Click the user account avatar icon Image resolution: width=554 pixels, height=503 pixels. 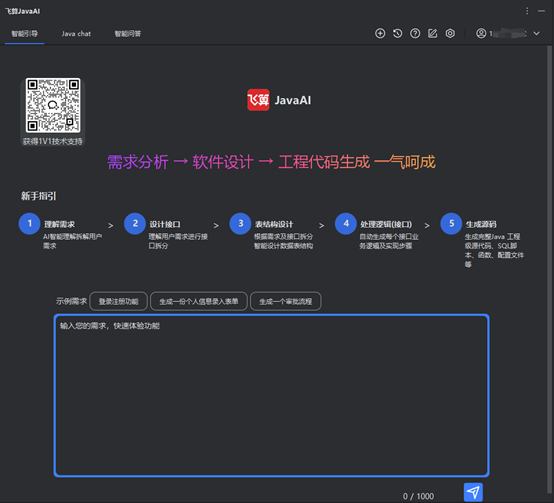[481, 34]
